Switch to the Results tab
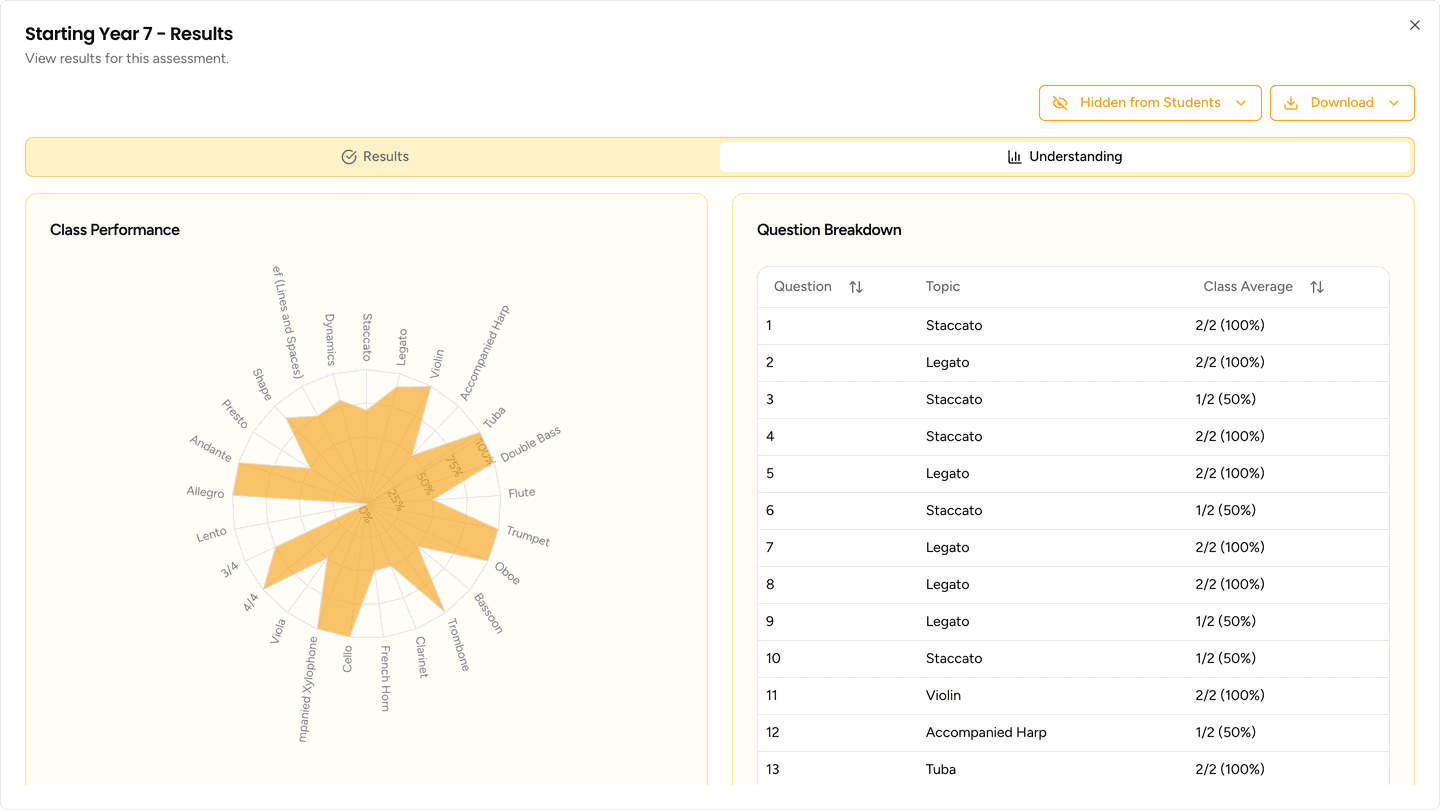The height and width of the screenshot is (810, 1440). tap(375, 157)
